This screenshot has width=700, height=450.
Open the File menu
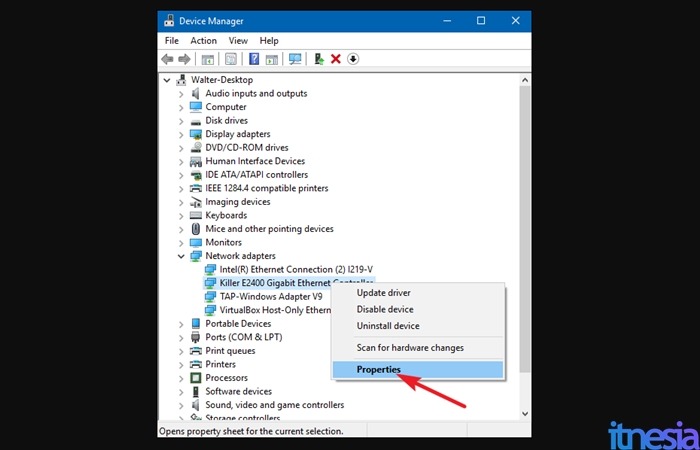[x=171, y=41]
